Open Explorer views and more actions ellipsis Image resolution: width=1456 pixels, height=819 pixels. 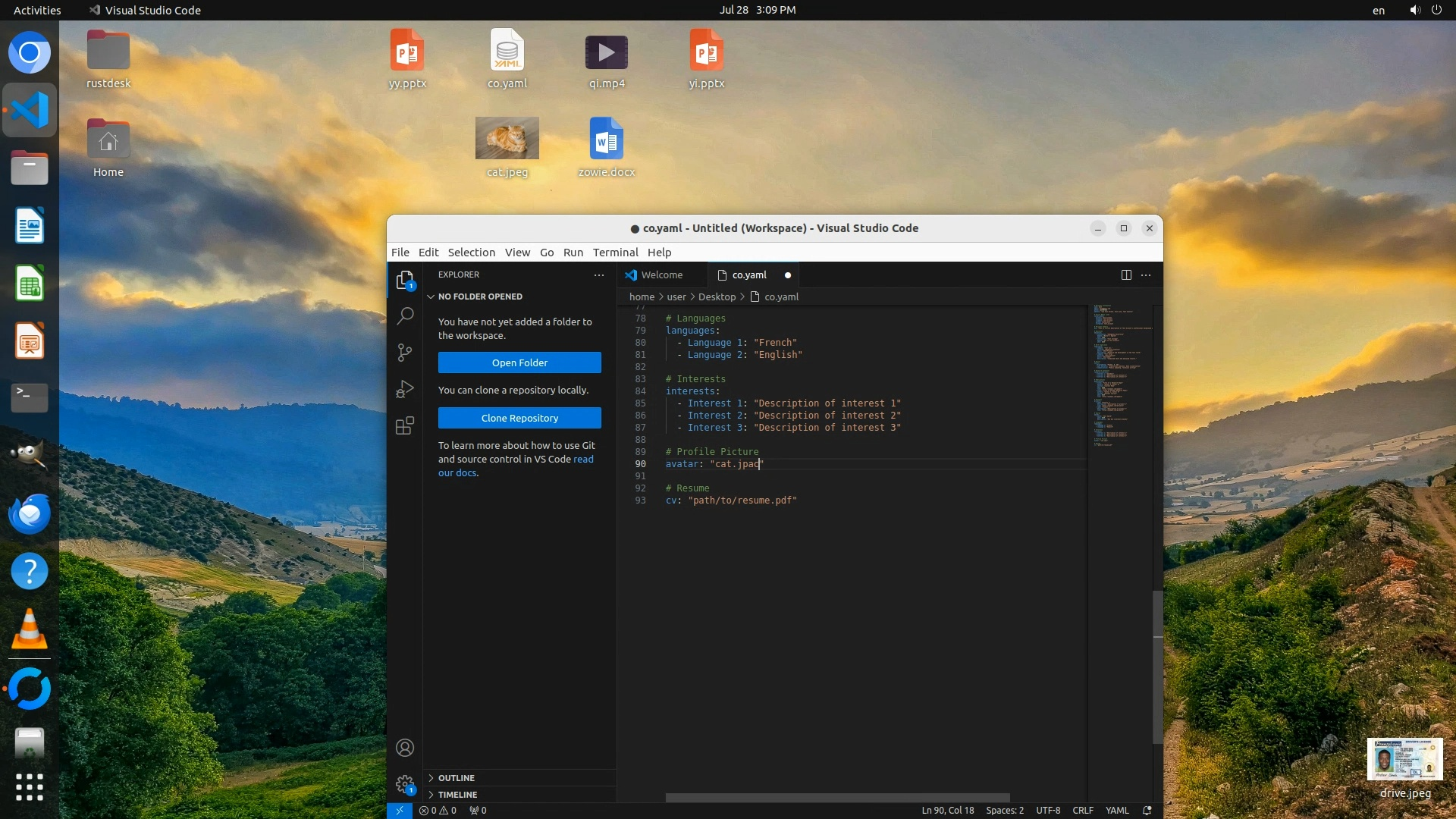pos(599,275)
